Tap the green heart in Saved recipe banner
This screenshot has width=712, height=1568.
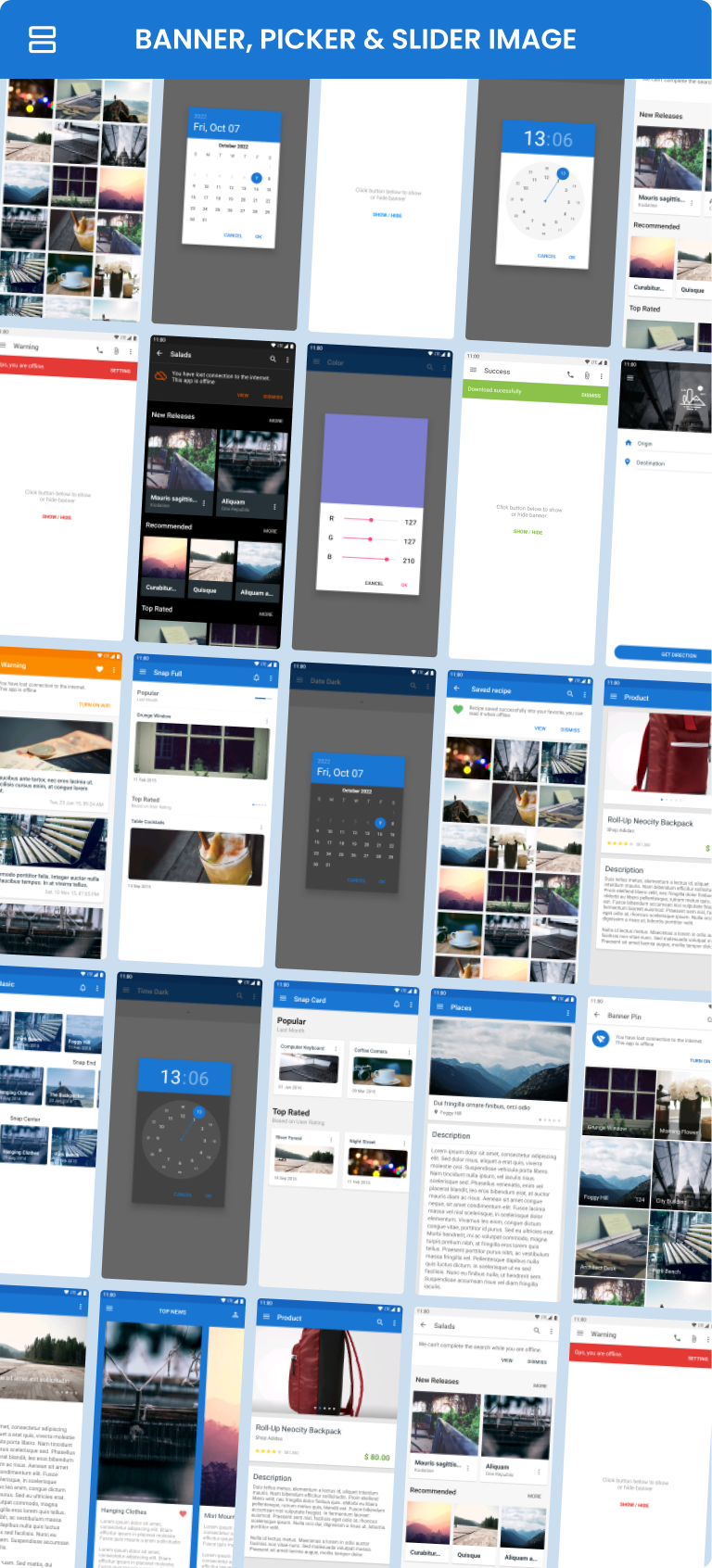pos(458,710)
